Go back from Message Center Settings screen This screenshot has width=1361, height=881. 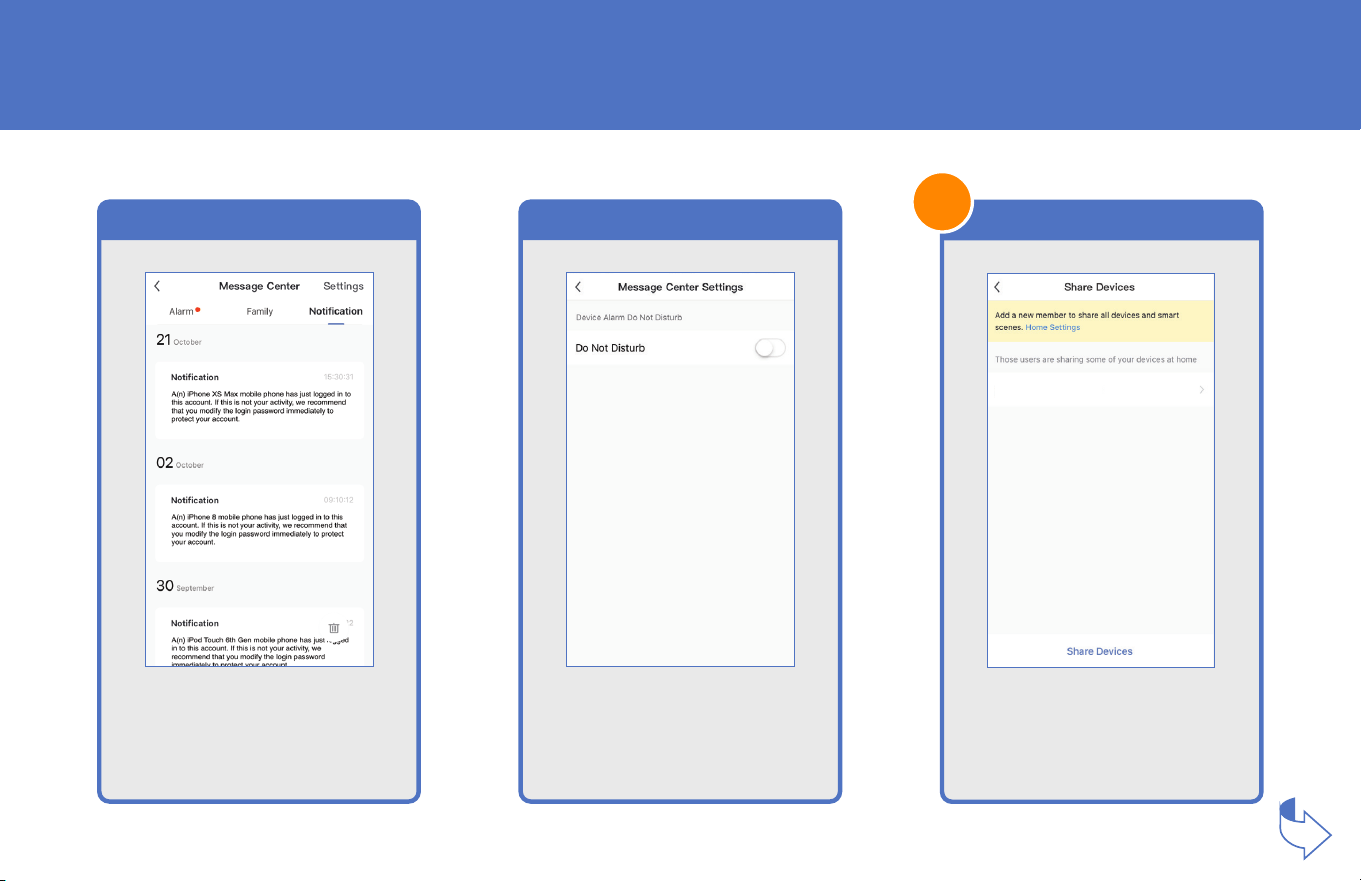[578, 287]
